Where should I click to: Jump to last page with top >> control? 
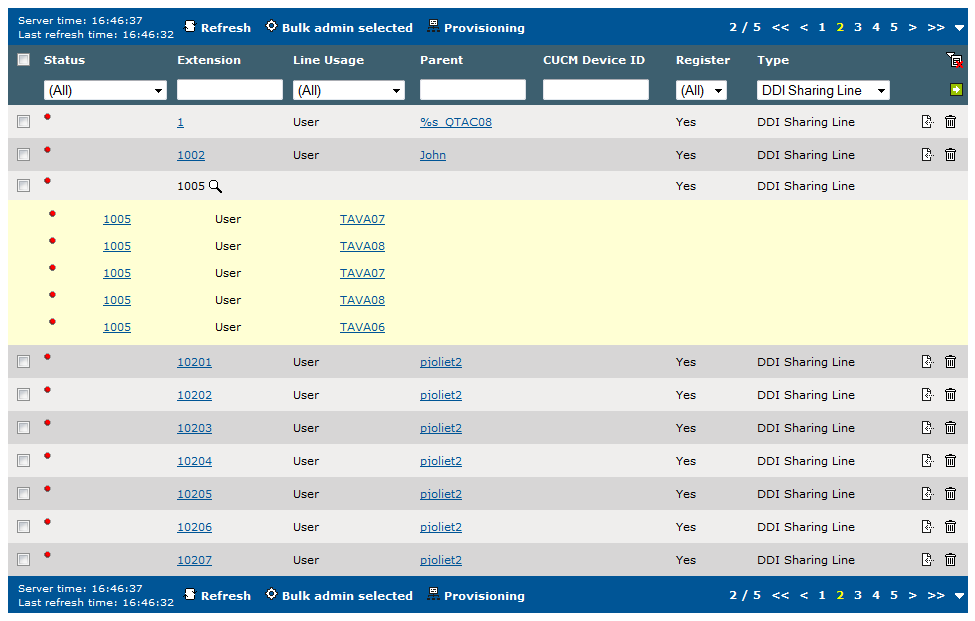936,27
